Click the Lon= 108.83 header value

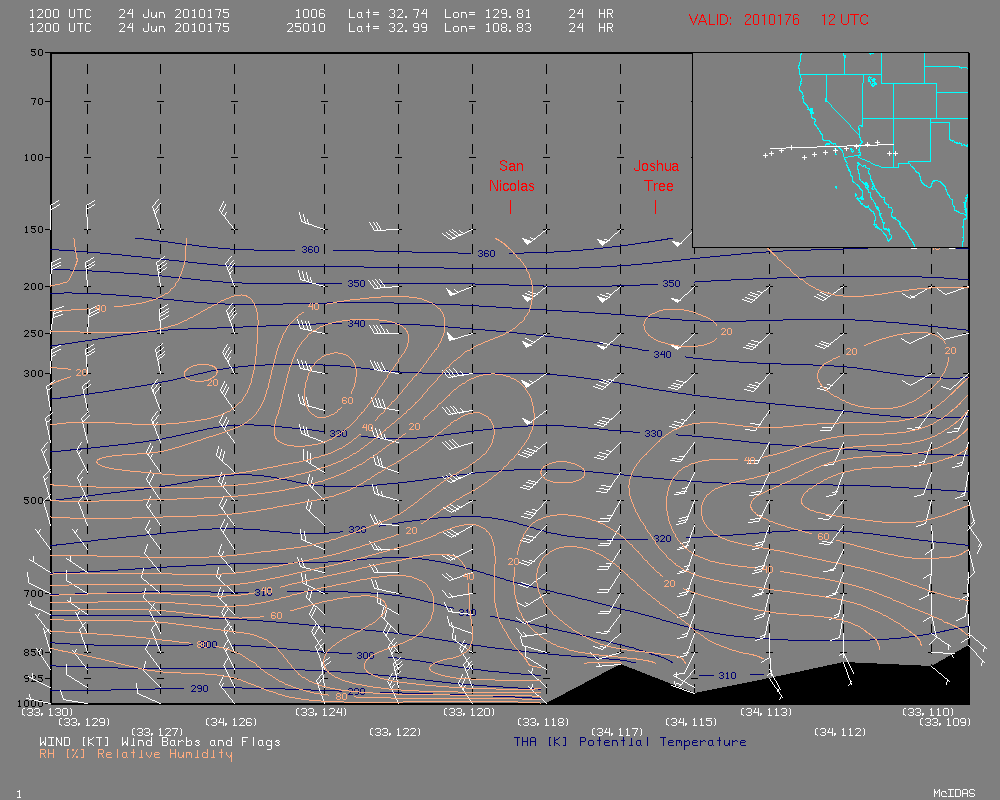[488, 27]
